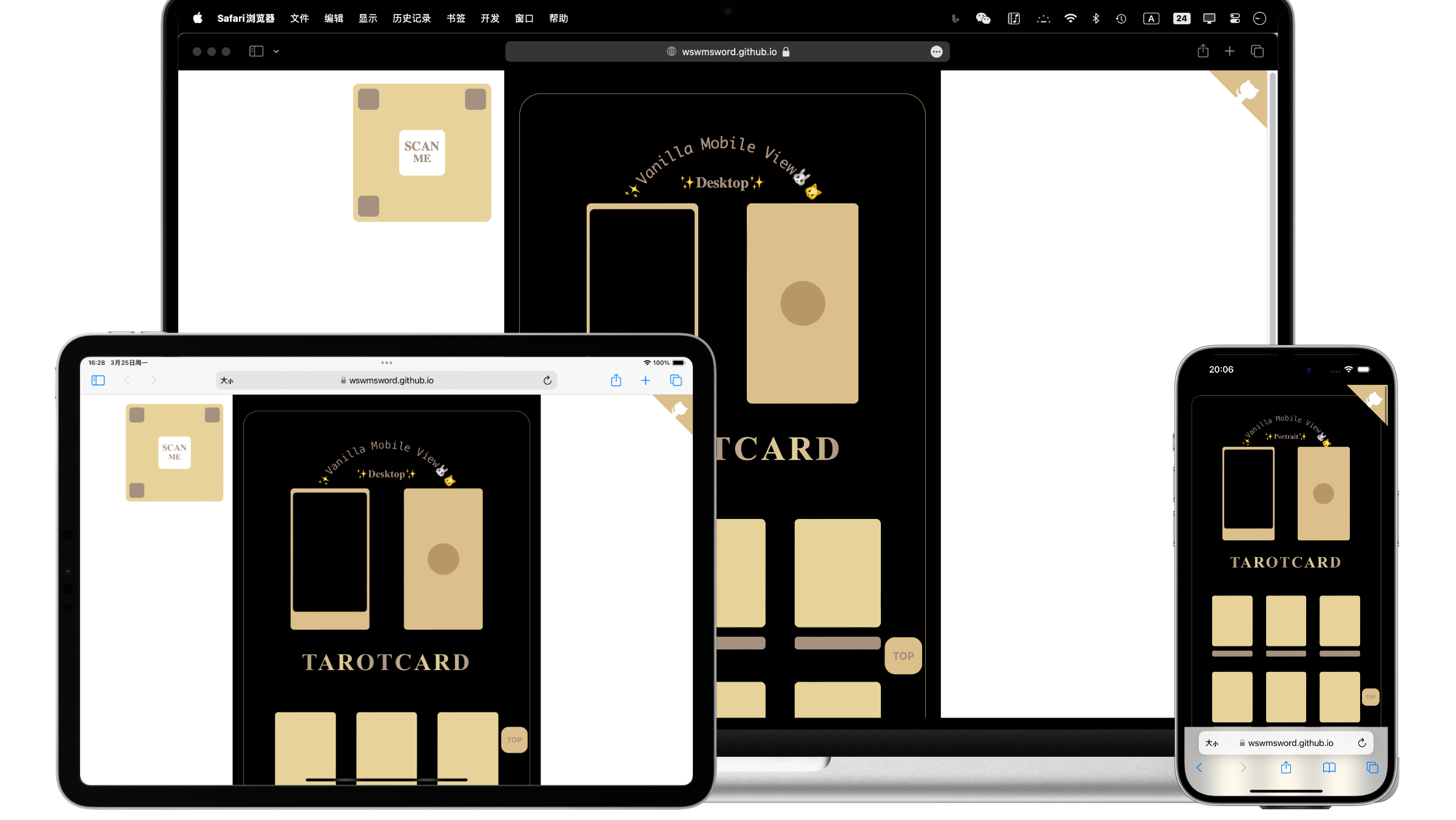Show tab overview in iPad Safari
This screenshot has width=1456, height=820.
click(676, 381)
